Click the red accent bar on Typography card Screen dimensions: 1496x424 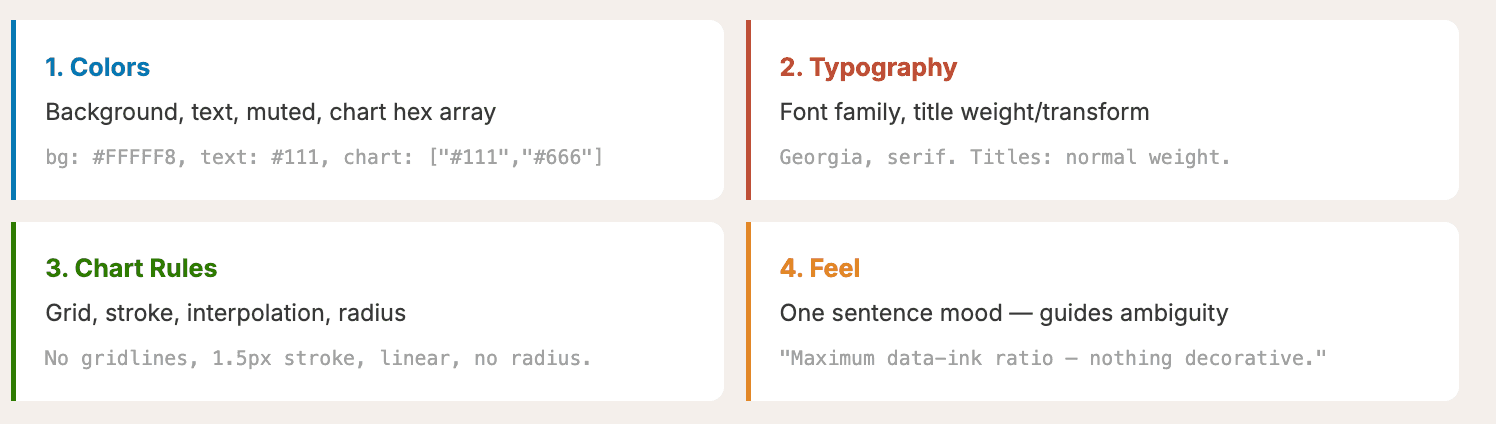click(x=748, y=110)
